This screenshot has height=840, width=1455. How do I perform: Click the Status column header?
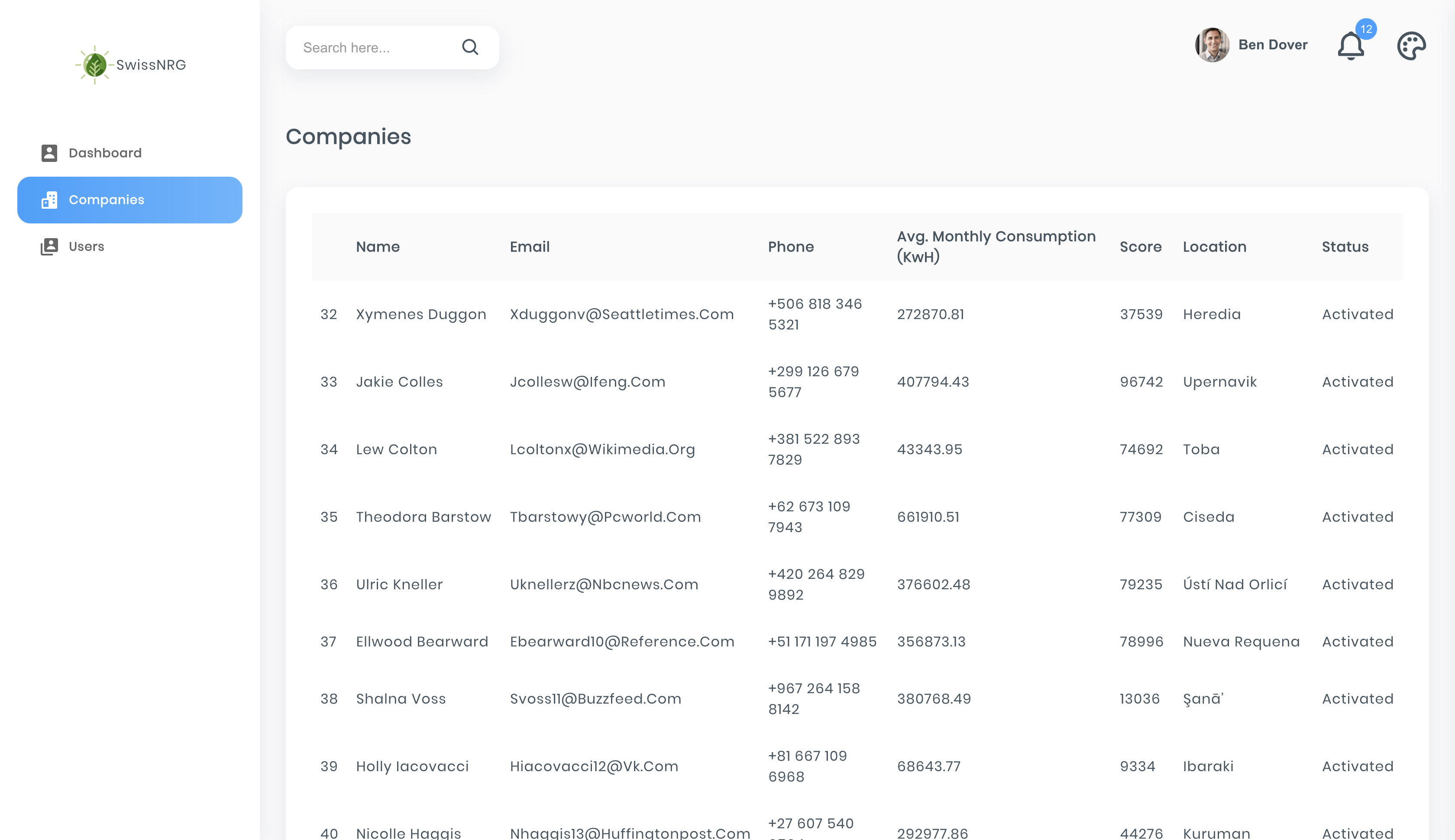click(1345, 247)
